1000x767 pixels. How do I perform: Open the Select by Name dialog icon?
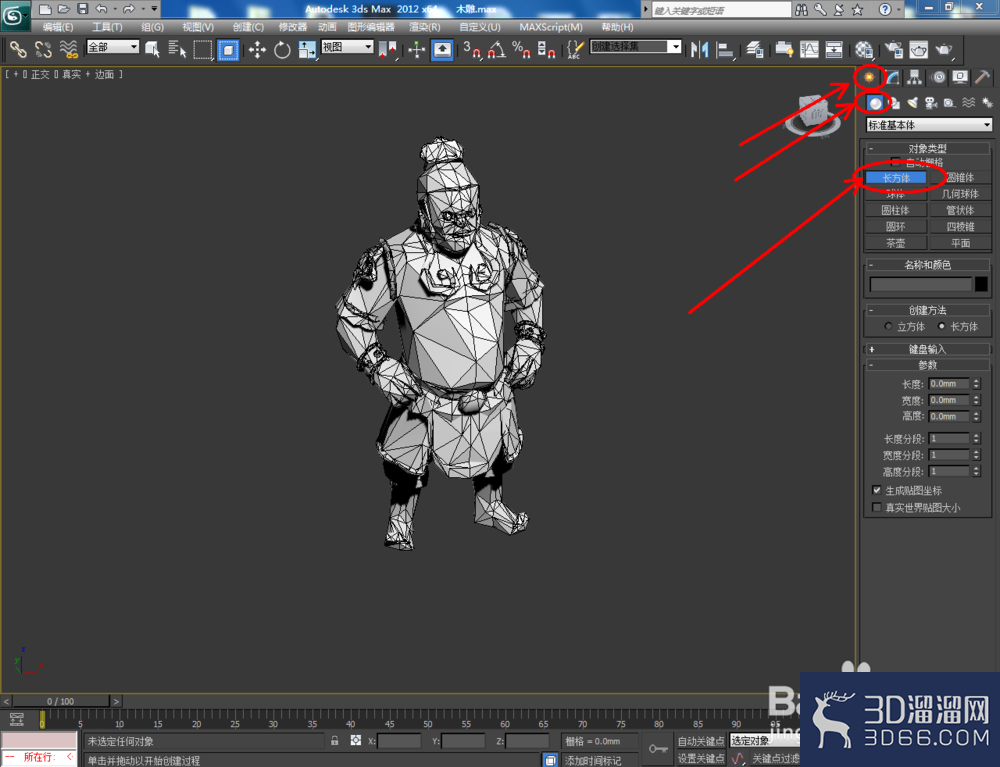pyautogui.click(x=177, y=49)
